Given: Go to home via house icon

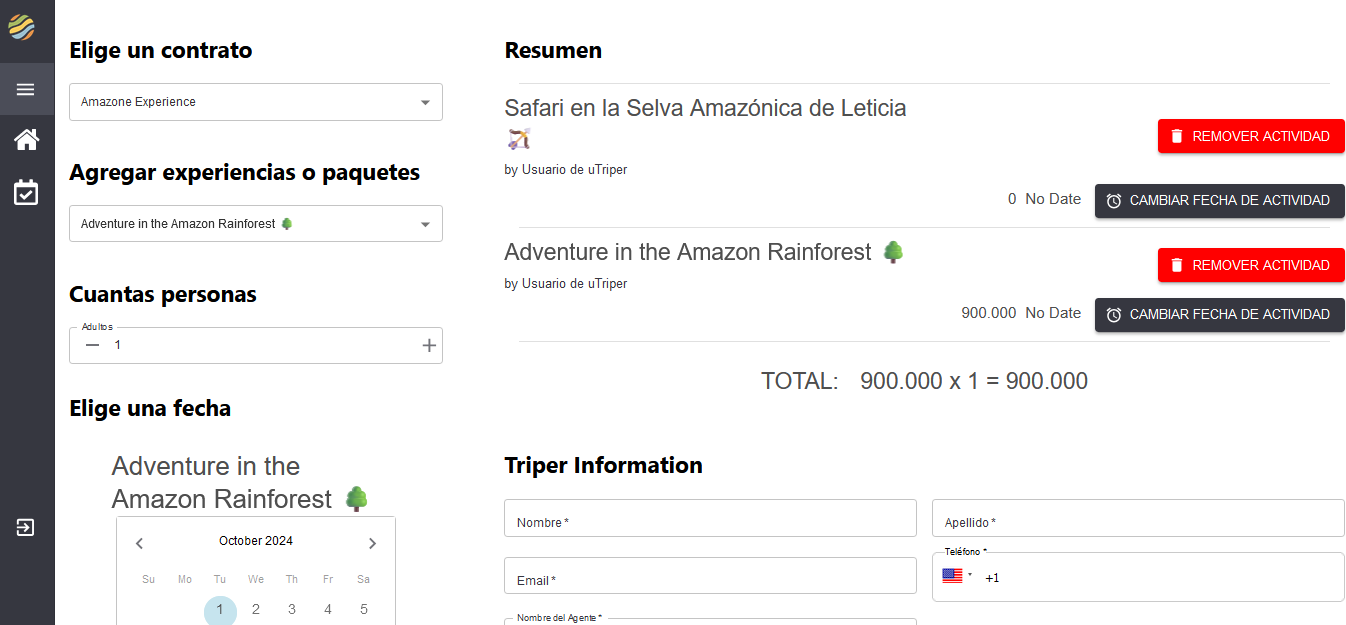Looking at the screenshot, I should click(x=26, y=140).
